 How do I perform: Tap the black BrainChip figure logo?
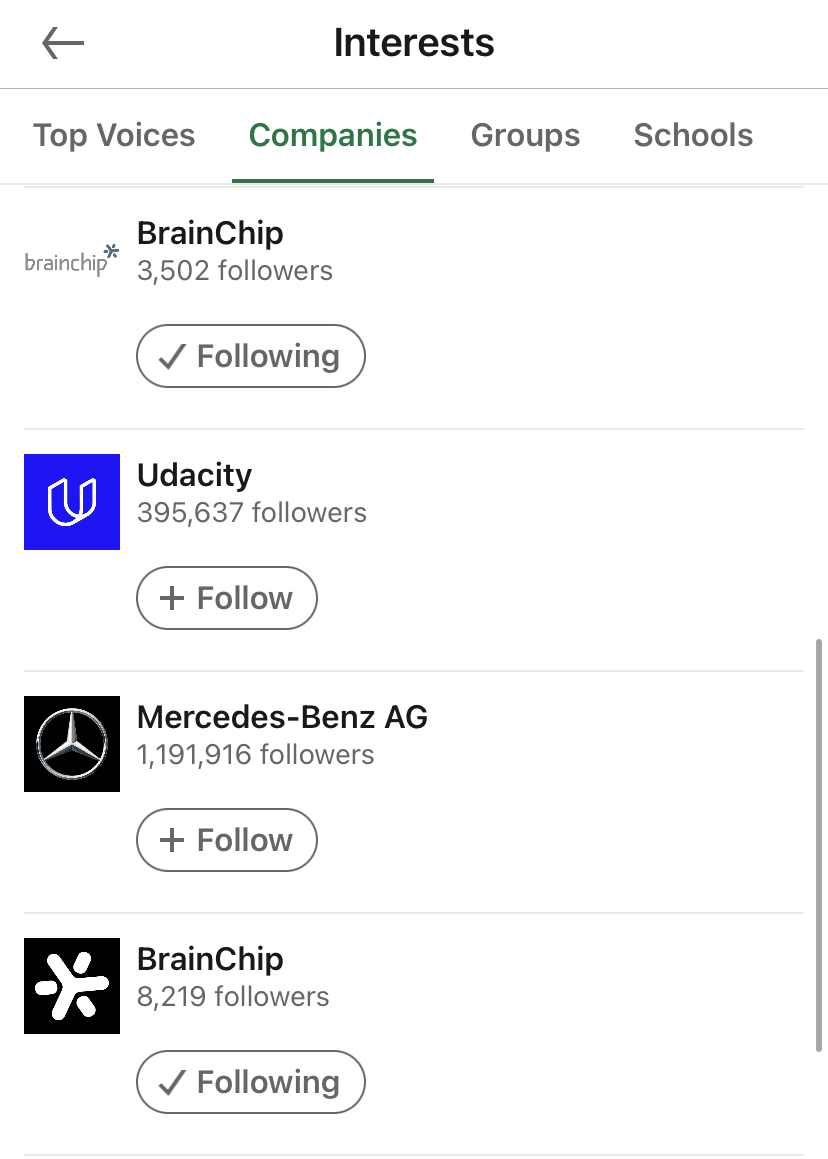pyautogui.click(x=72, y=986)
